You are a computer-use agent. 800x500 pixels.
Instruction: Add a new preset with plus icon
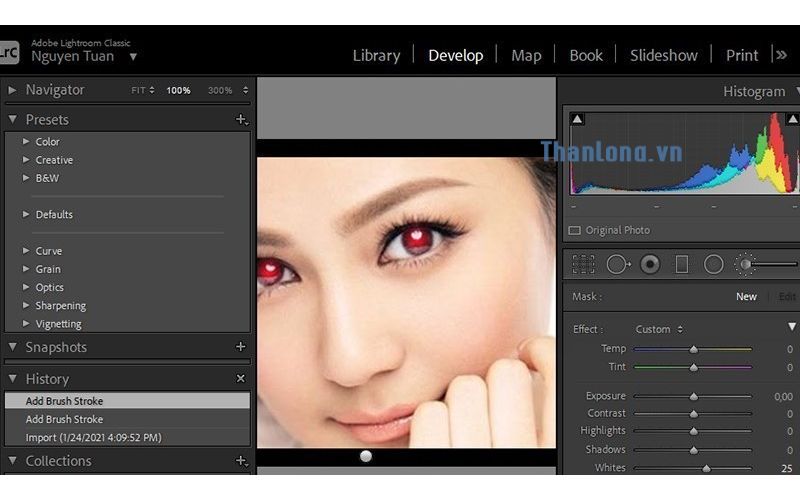pos(240,120)
